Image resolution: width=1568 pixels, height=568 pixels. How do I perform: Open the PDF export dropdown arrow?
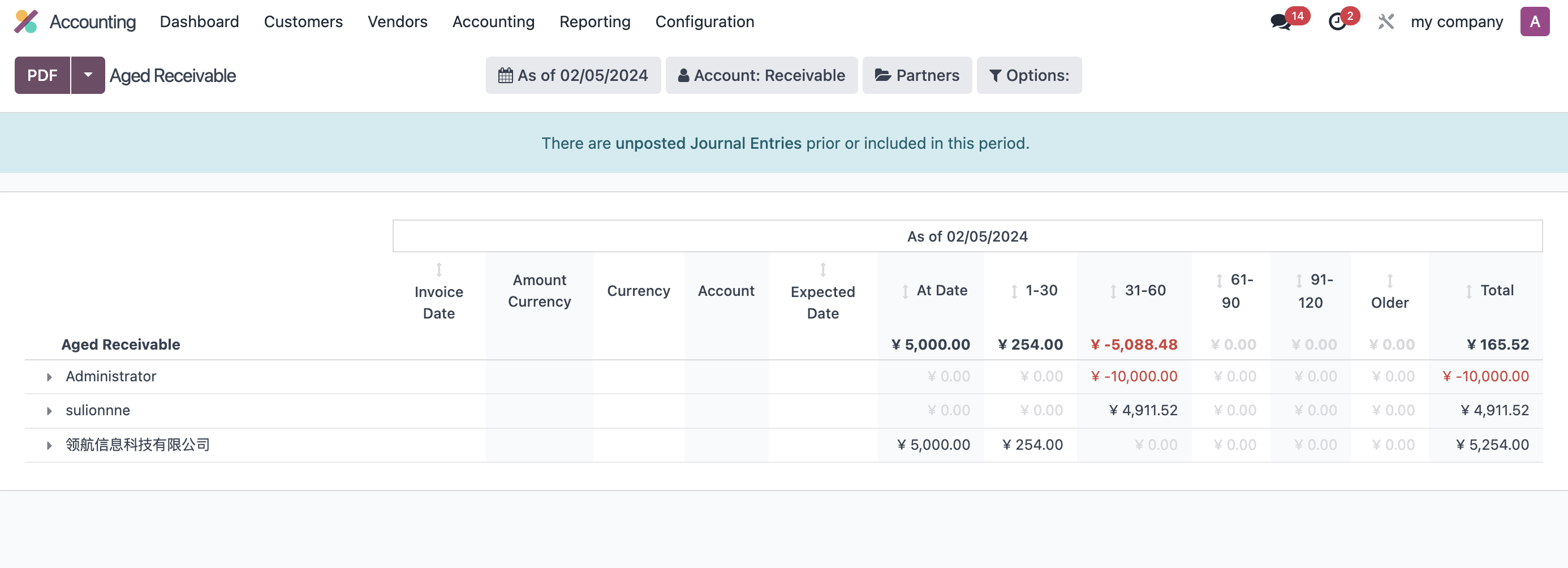pyautogui.click(x=88, y=75)
